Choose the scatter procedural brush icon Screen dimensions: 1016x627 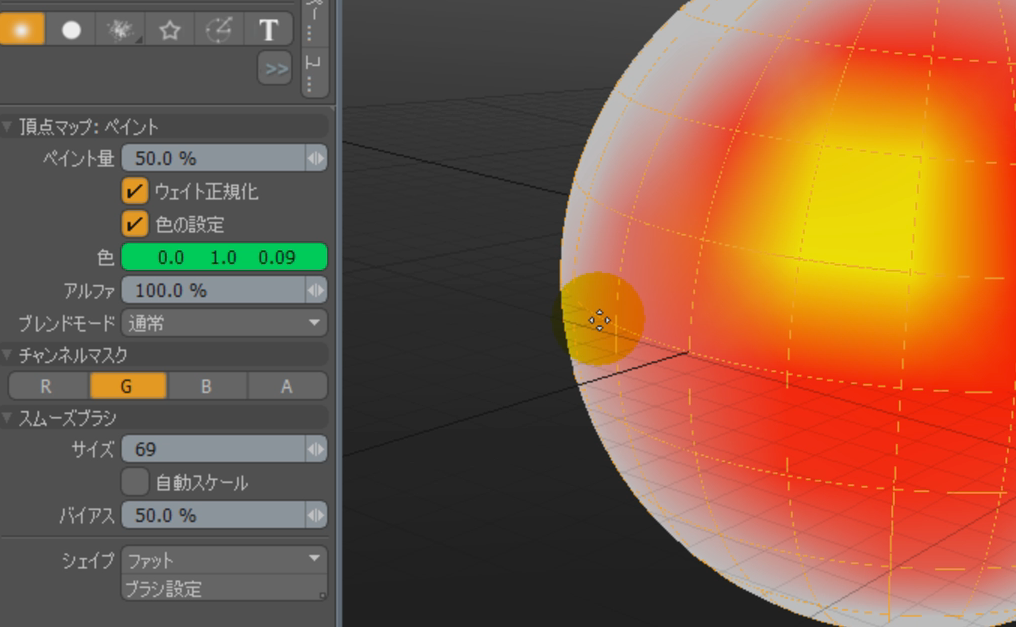[x=120, y=30]
